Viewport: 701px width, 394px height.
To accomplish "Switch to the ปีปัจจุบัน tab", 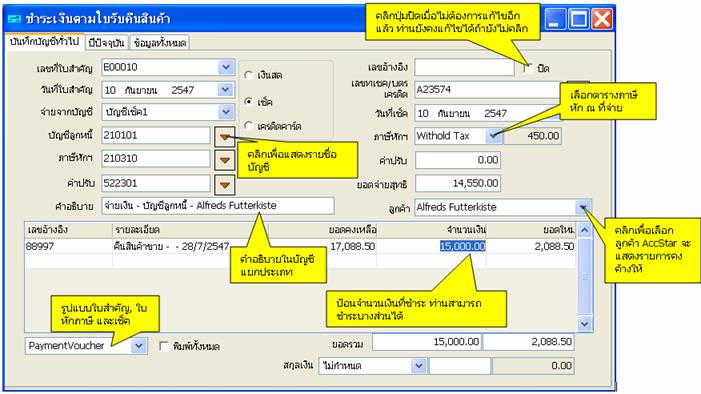I will (106, 43).
